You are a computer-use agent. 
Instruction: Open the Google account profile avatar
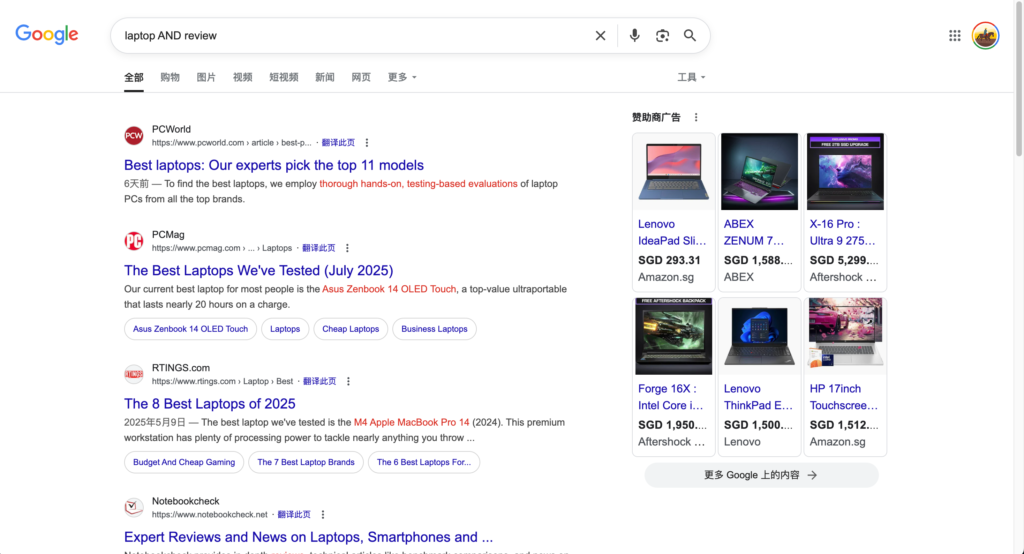[x=985, y=35]
